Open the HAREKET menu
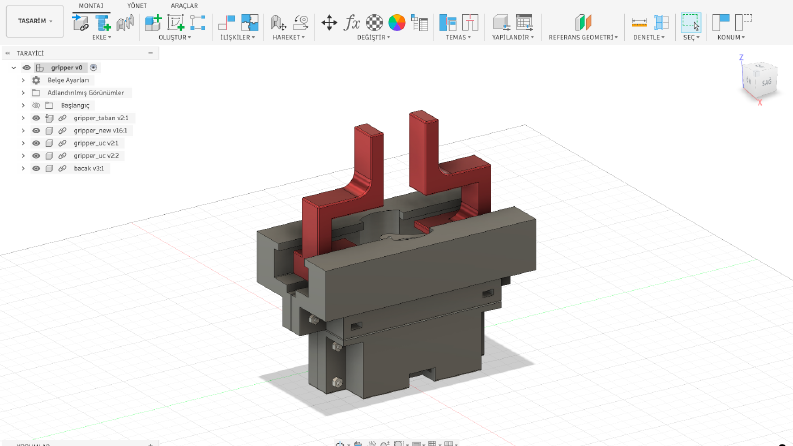The height and width of the screenshot is (446, 793). click(x=289, y=37)
